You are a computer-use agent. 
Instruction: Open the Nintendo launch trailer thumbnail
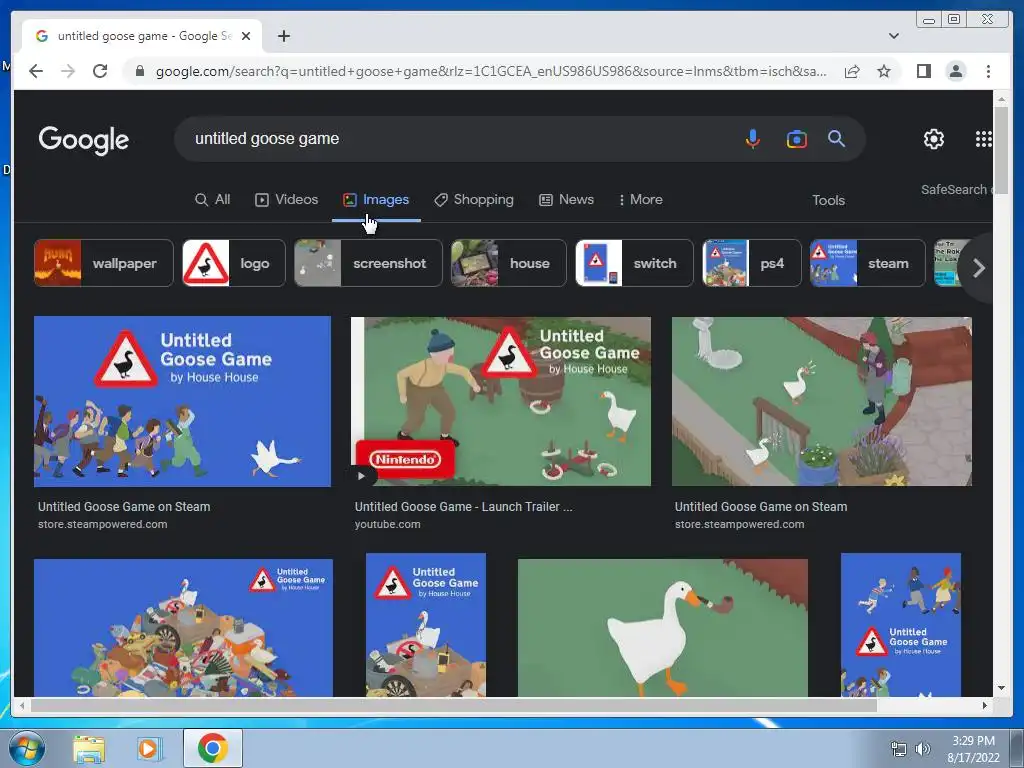point(501,402)
